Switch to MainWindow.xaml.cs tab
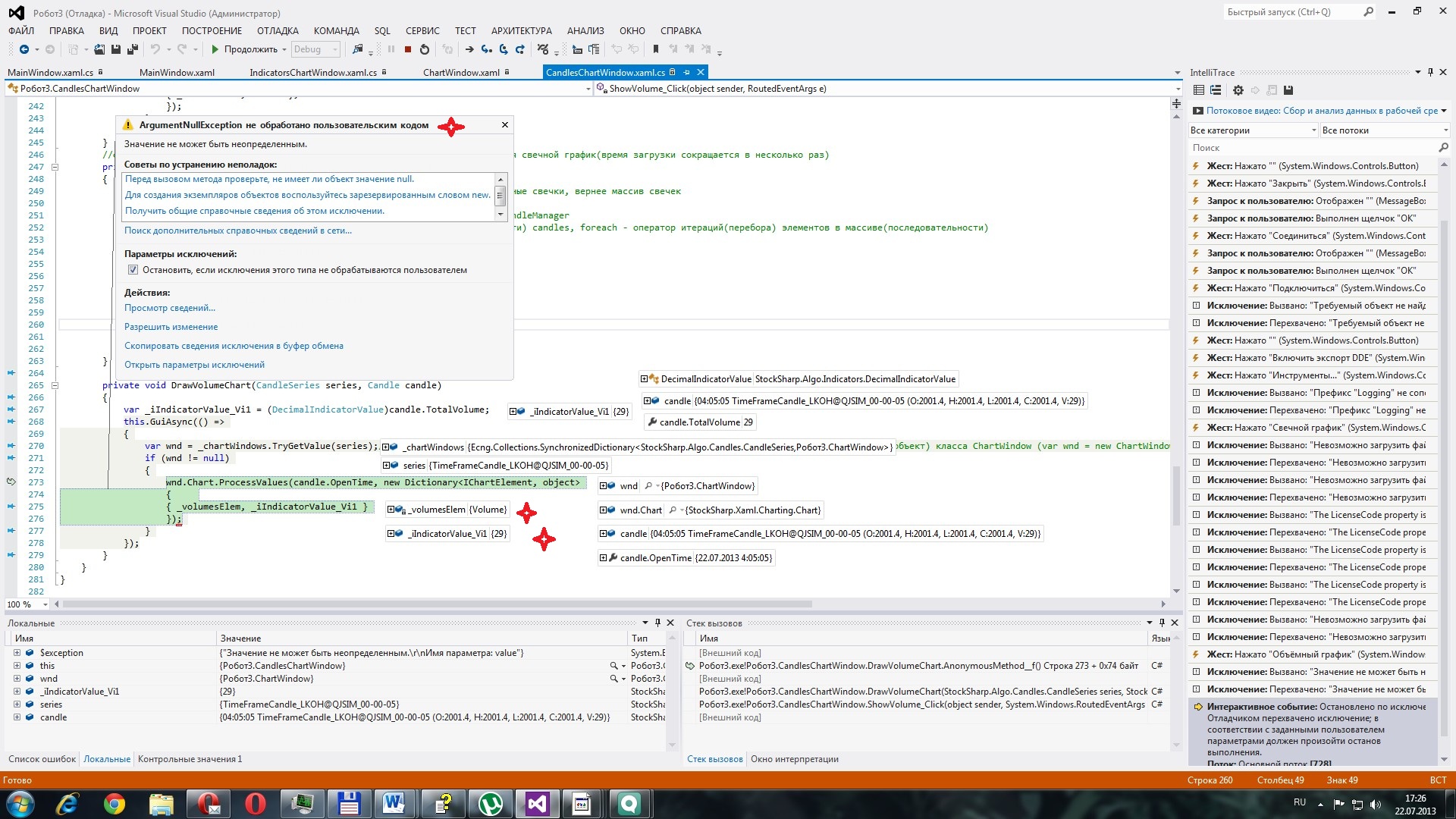This screenshot has width=1456, height=819. click(51, 73)
